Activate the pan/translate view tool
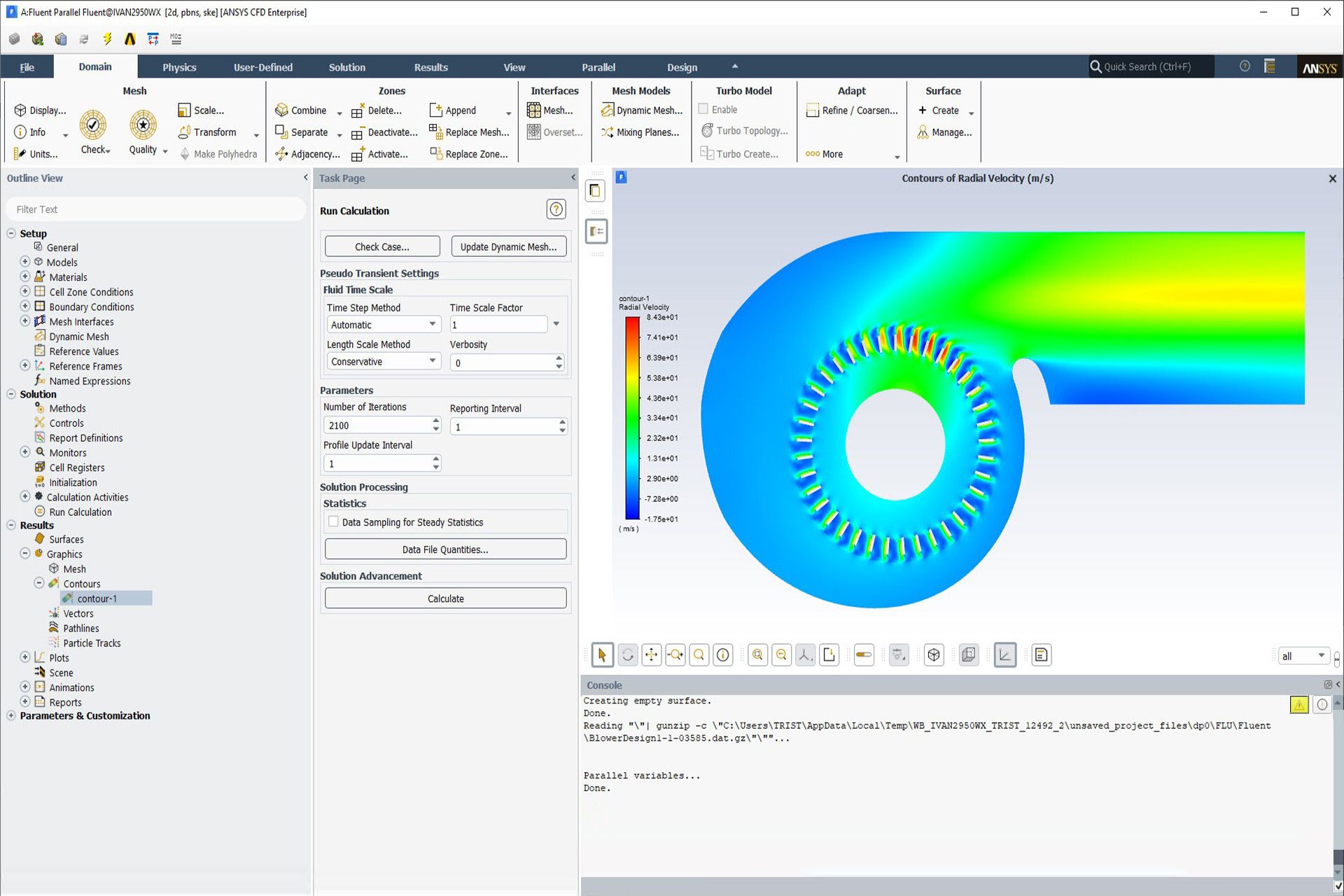 pyautogui.click(x=651, y=655)
